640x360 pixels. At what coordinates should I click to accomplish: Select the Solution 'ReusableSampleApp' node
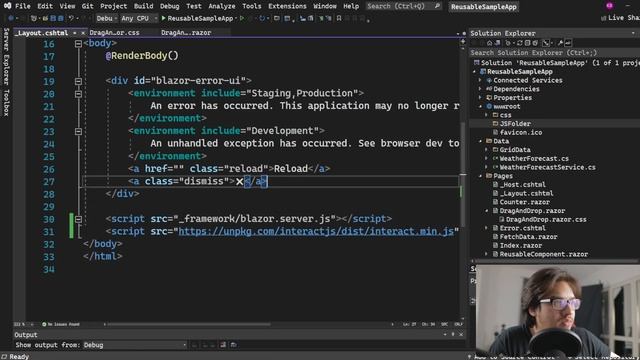tap(556, 63)
